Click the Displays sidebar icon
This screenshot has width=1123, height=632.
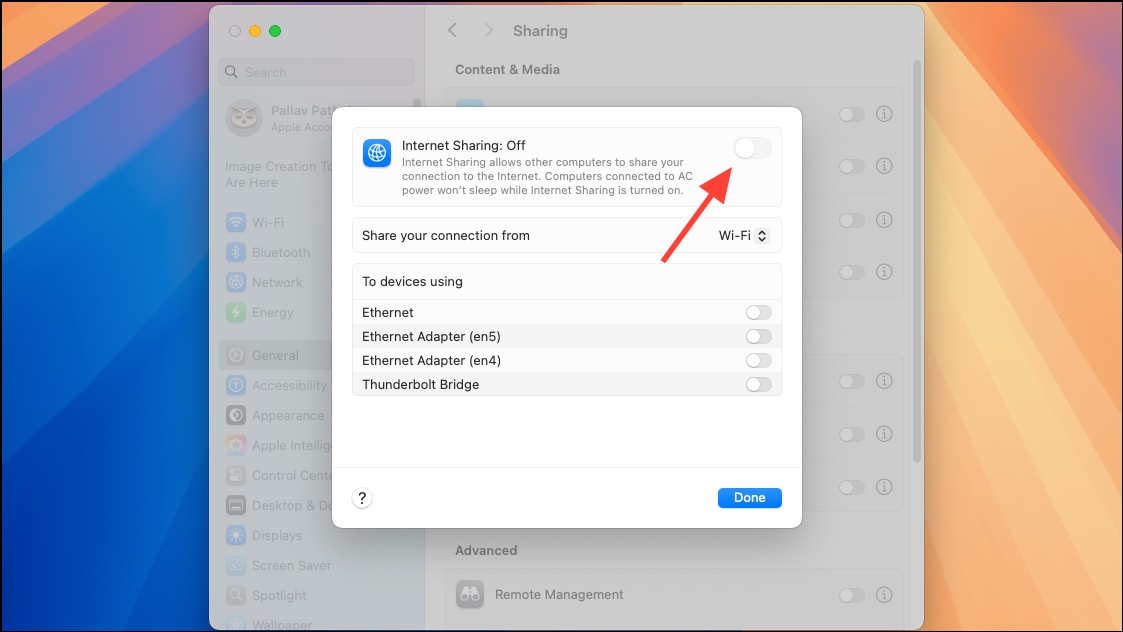tap(236, 535)
